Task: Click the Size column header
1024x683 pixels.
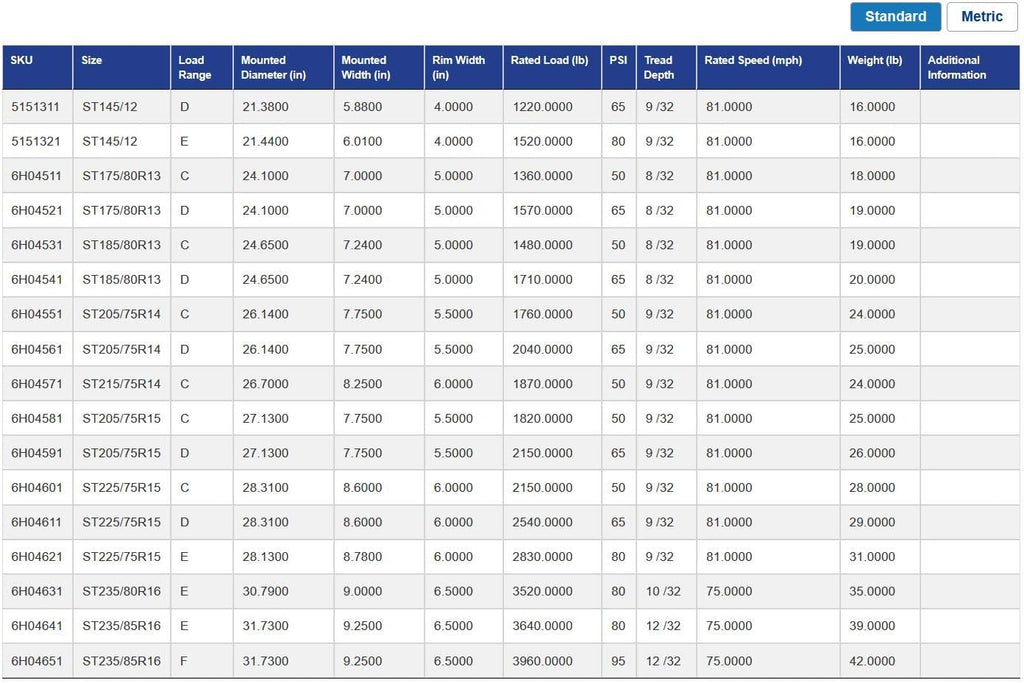Action: 121,67
